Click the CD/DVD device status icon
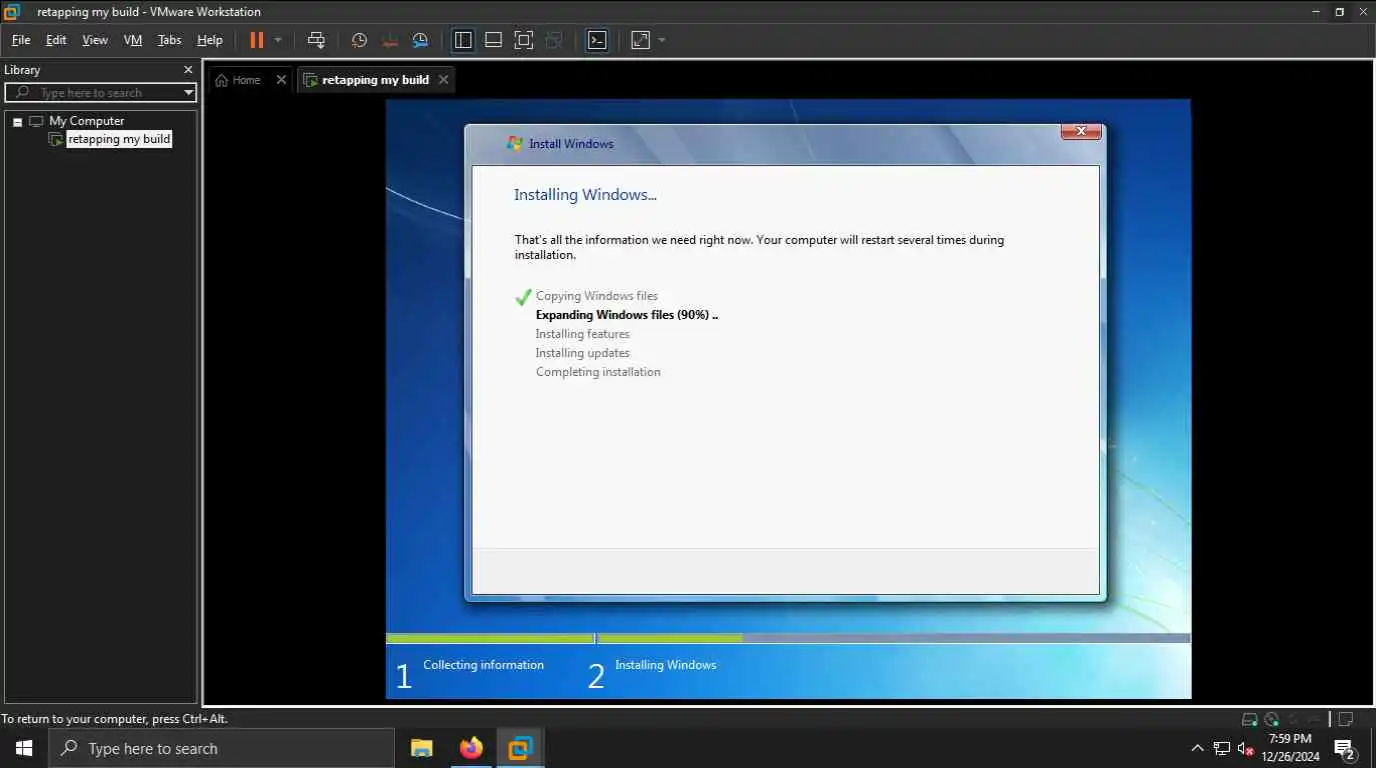Screen dimensions: 1376x768 click(1271, 719)
